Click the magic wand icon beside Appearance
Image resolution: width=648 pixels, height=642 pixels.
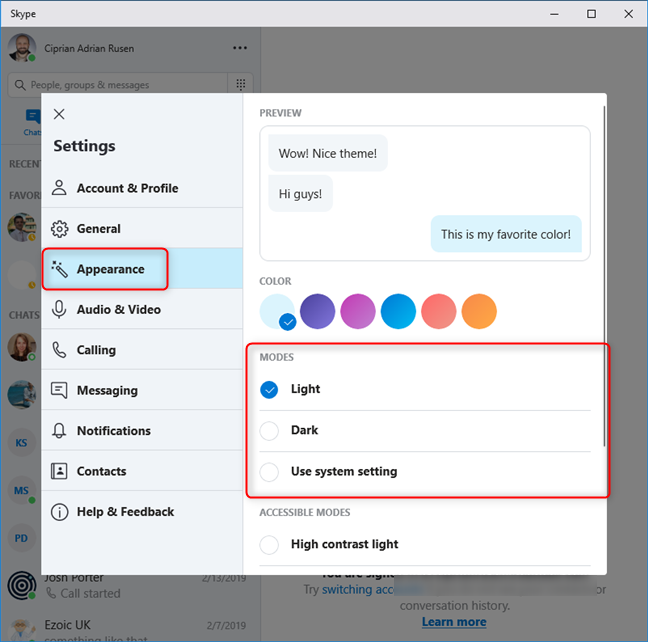[x=60, y=269]
